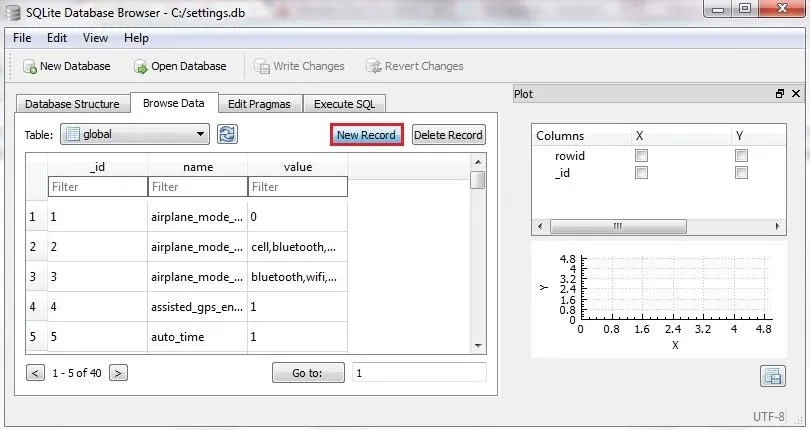This screenshot has height=430, width=810.
Task: Click the Plot columns scroll right arrow
Action: tap(777, 226)
